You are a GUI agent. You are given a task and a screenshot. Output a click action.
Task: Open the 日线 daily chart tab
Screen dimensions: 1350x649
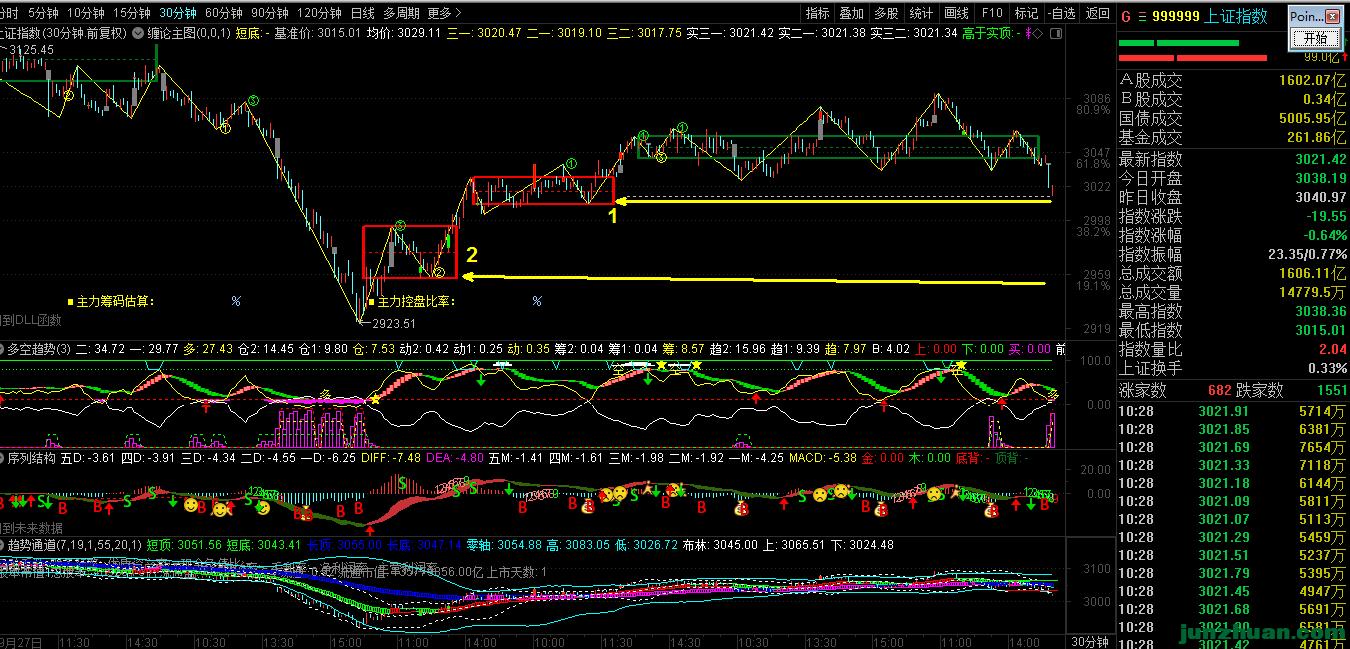(x=362, y=13)
